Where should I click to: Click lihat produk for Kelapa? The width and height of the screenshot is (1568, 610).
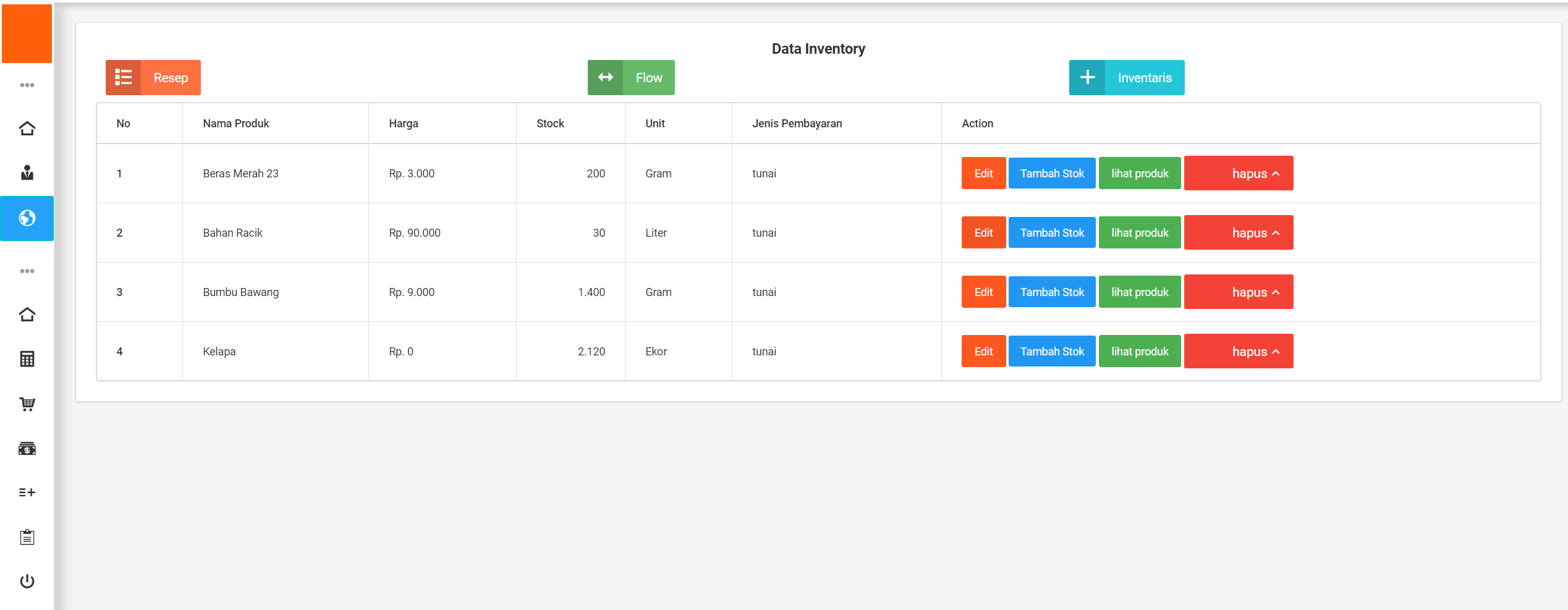[1140, 351]
